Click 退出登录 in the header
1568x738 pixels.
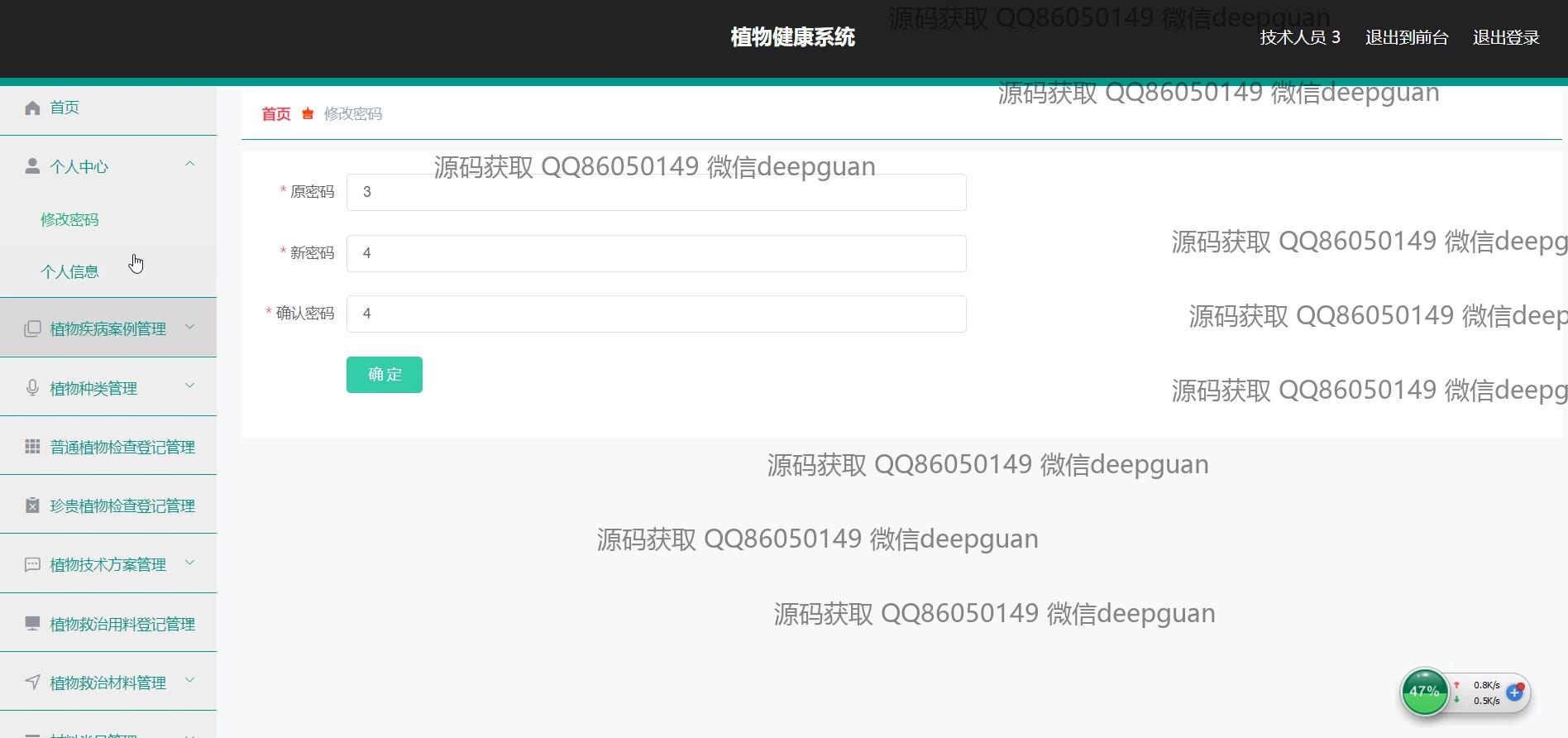(1506, 37)
